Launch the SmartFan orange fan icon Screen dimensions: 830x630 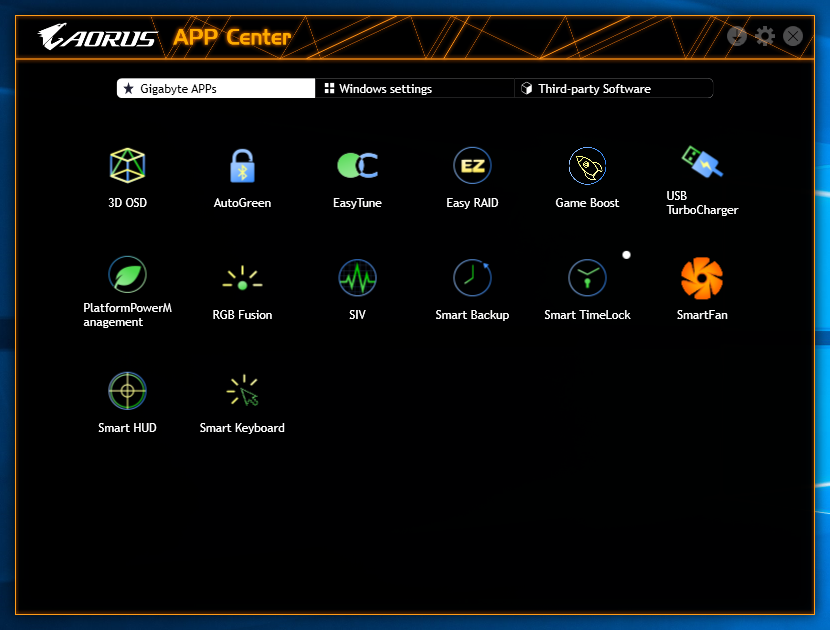coord(702,278)
